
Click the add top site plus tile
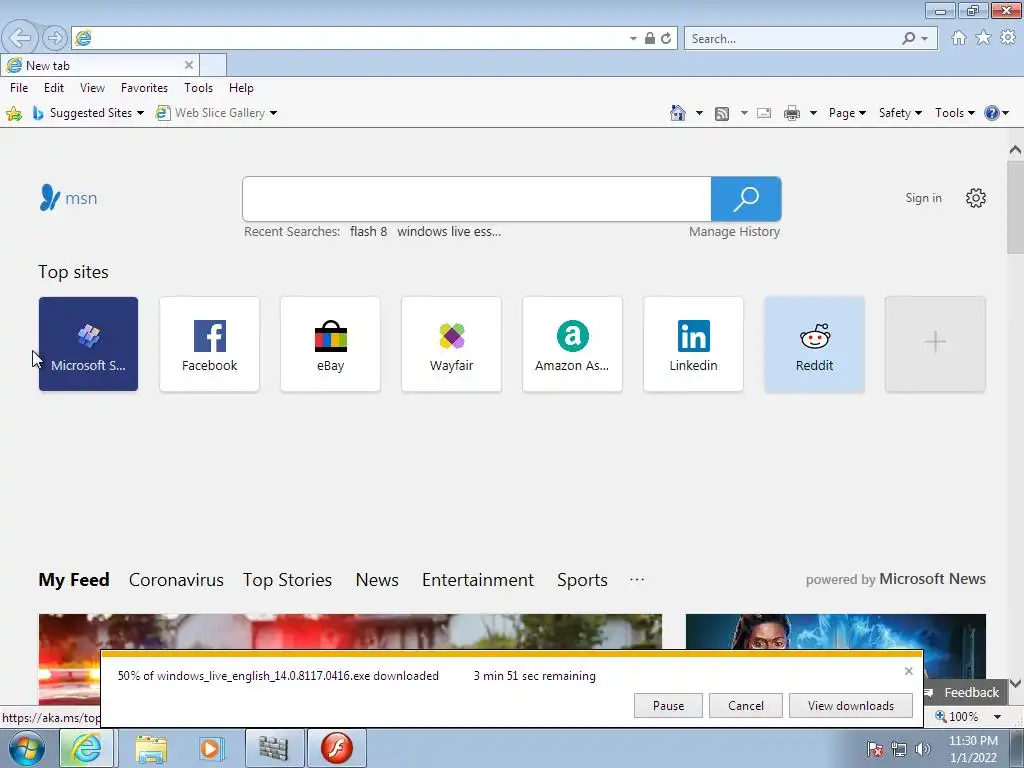point(935,344)
